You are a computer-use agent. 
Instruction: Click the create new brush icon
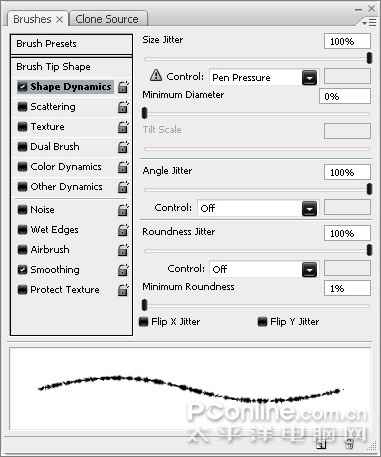(321, 445)
